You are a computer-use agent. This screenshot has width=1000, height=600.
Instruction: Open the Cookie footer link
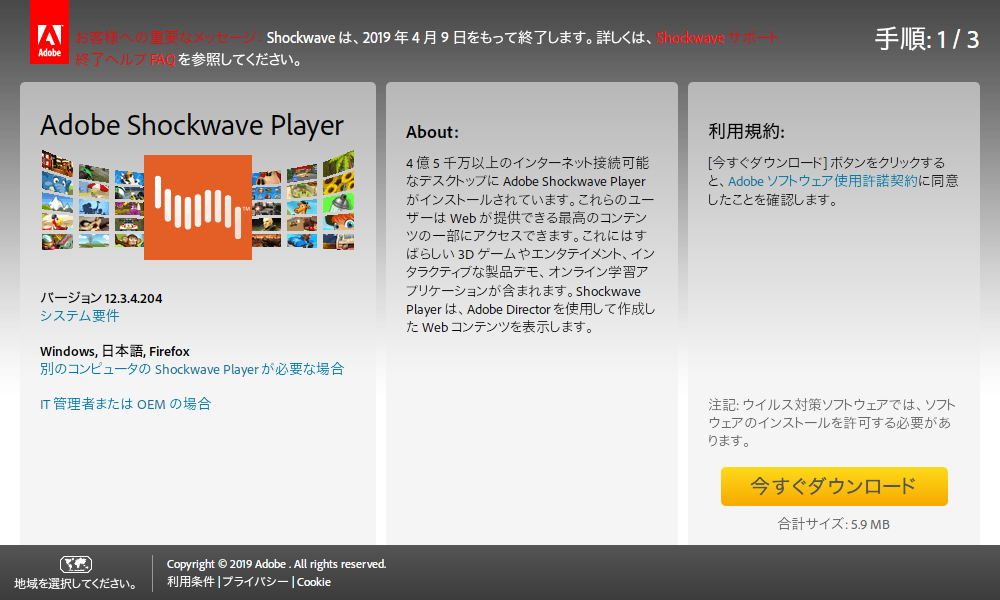(x=314, y=582)
